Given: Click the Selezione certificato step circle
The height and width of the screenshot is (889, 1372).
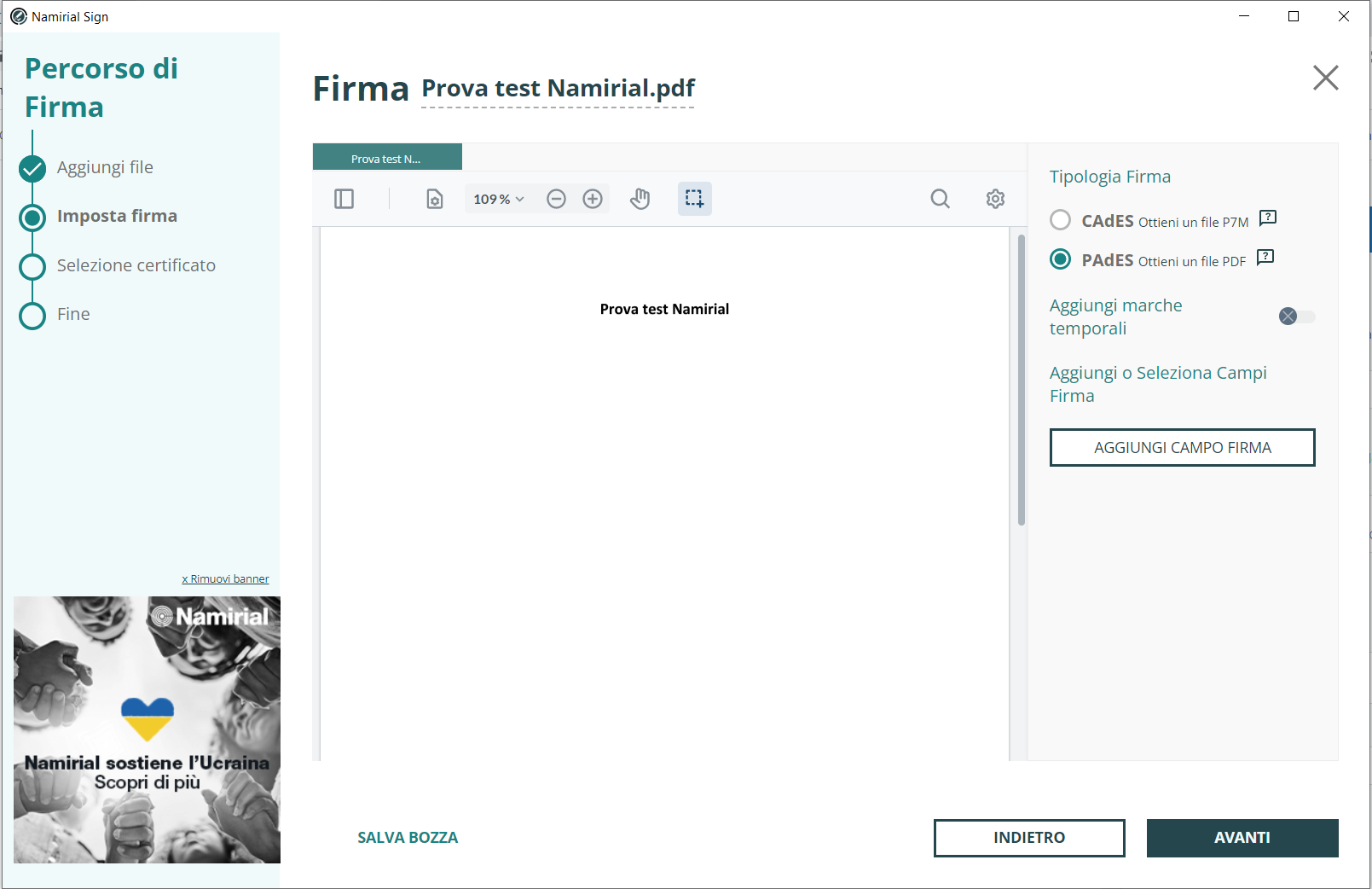Looking at the screenshot, I should click(32, 267).
